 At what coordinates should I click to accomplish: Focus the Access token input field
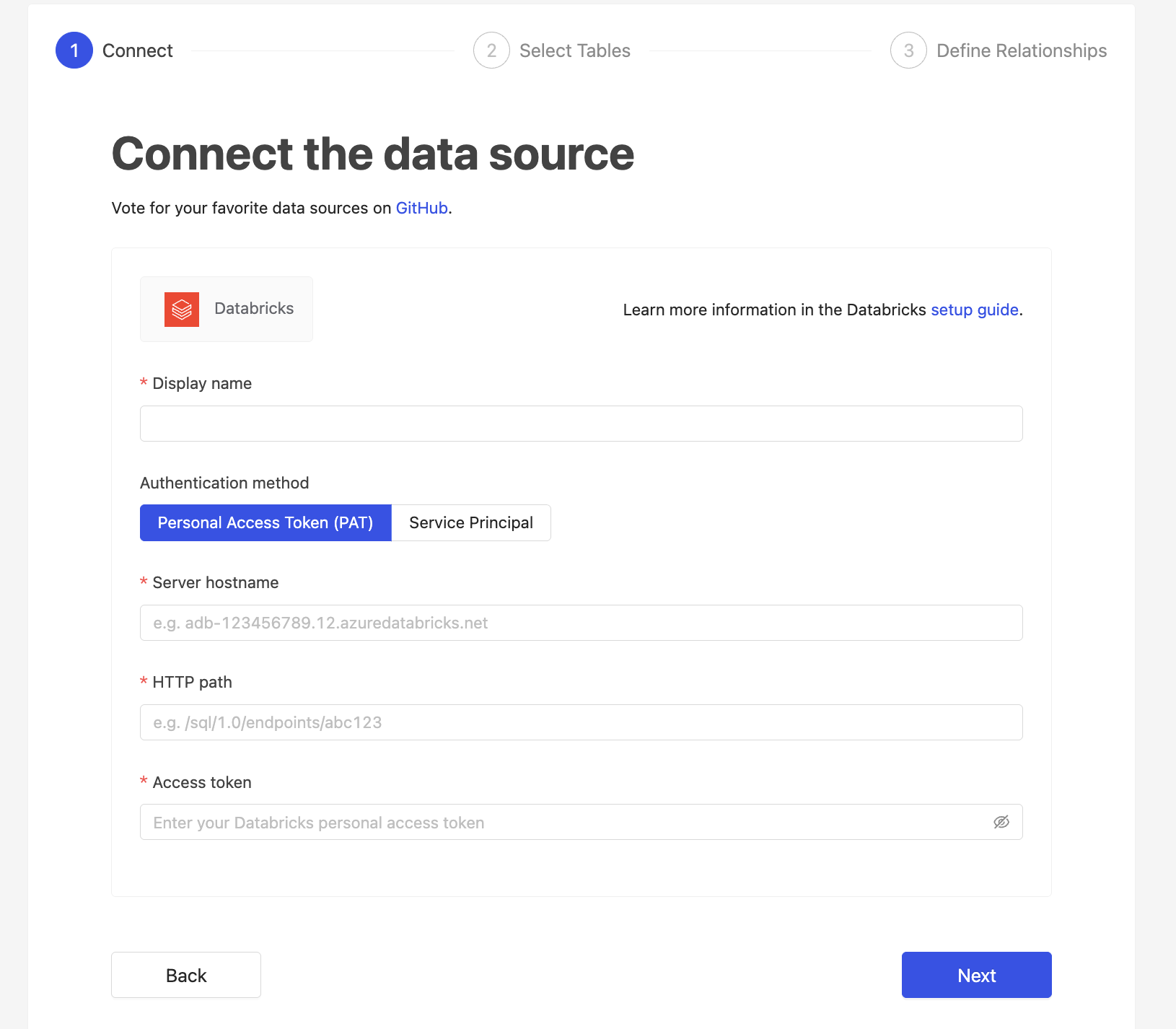(563, 822)
